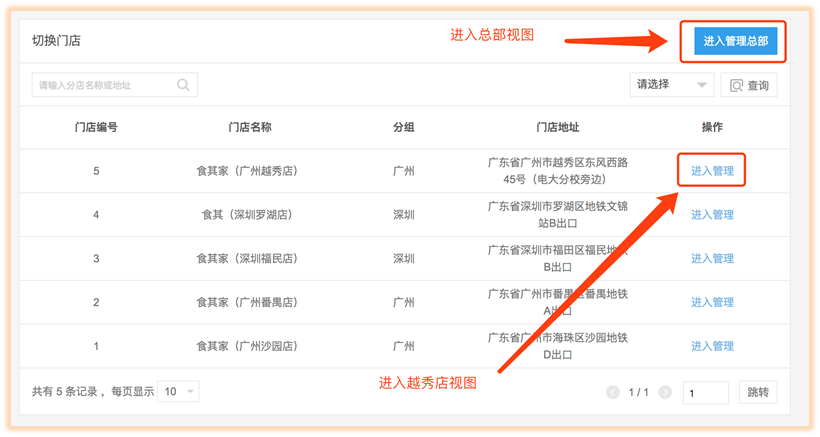Click the 门店名称 column header
This screenshot has width=820, height=437.
click(x=249, y=128)
